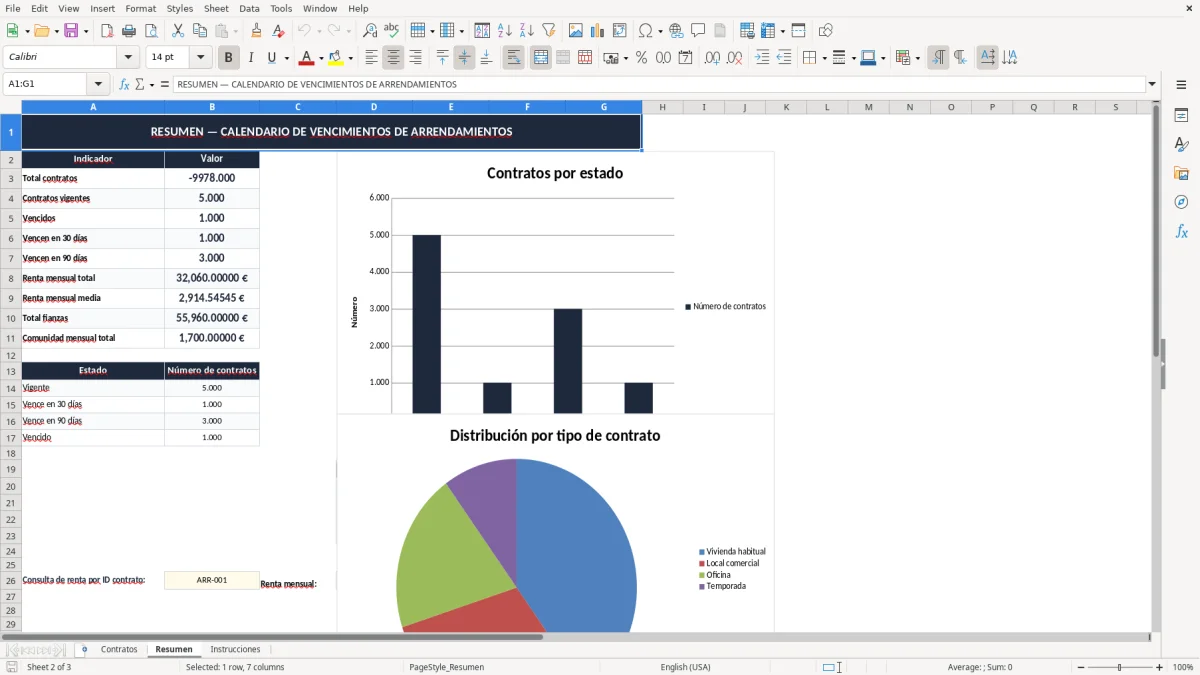Run the spelling check

pyautogui.click(x=392, y=31)
